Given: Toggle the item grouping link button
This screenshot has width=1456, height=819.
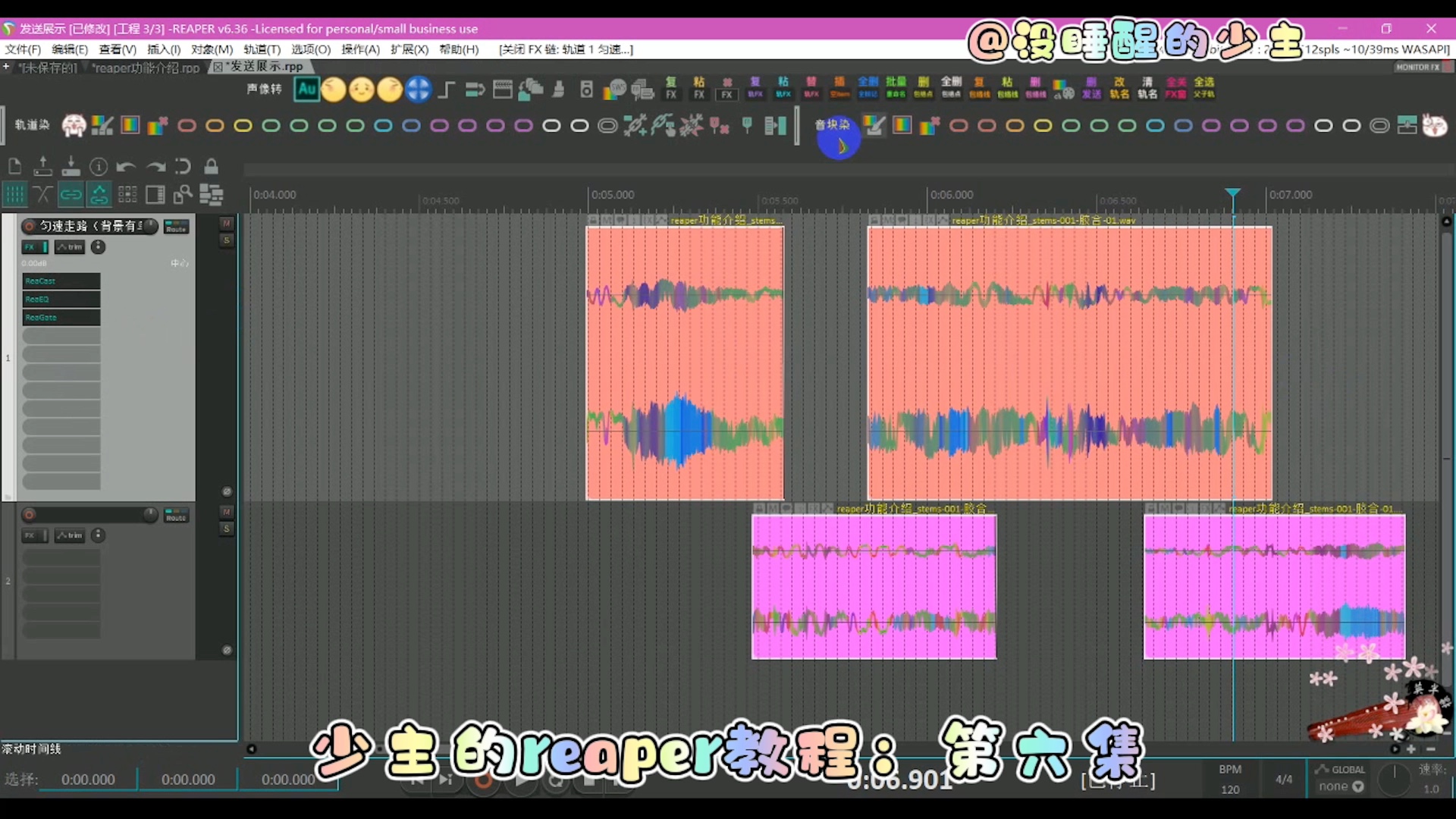Looking at the screenshot, I should coord(71,195).
